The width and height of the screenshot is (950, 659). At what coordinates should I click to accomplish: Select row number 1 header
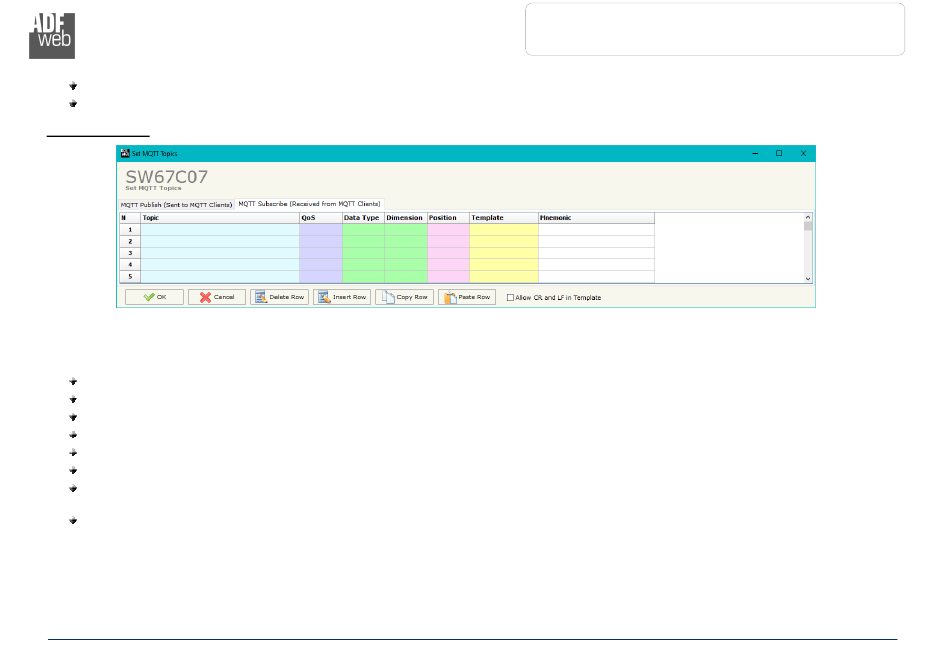(x=130, y=230)
